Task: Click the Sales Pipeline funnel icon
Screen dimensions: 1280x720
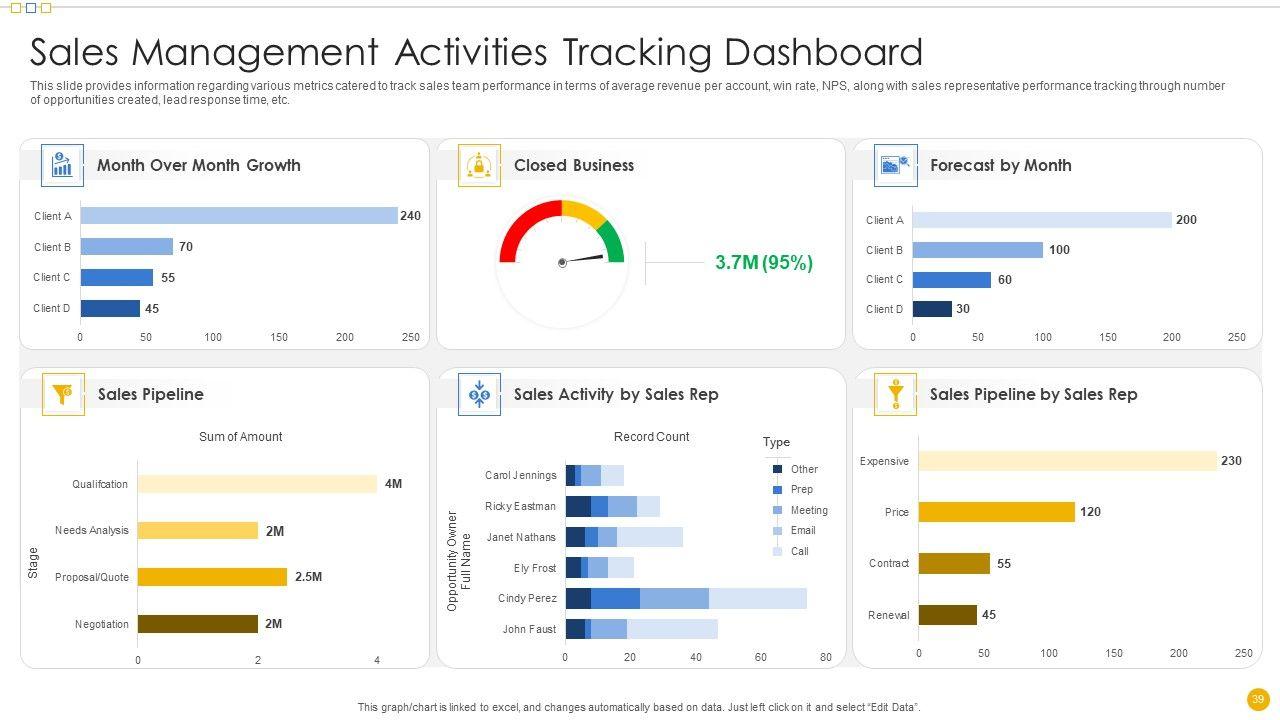Action: click(63, 394)
